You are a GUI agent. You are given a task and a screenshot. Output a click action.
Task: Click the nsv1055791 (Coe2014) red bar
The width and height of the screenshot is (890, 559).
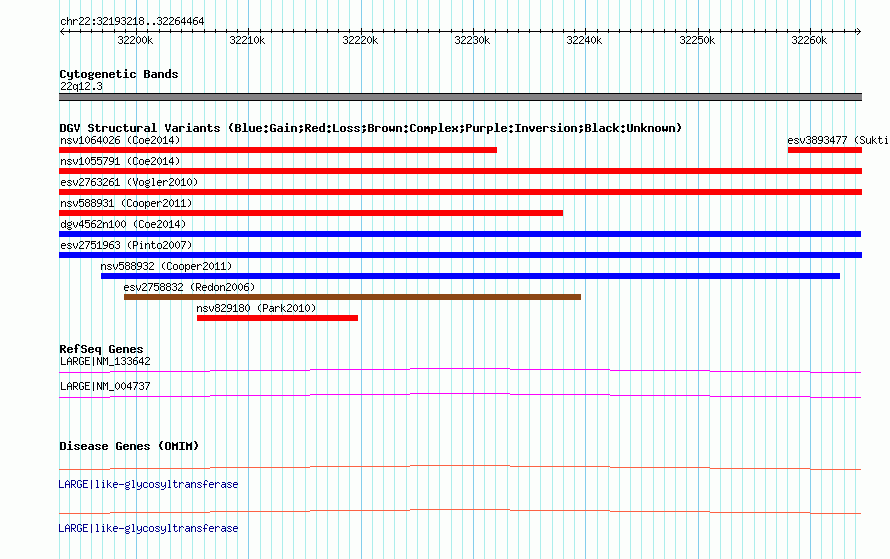460,171
